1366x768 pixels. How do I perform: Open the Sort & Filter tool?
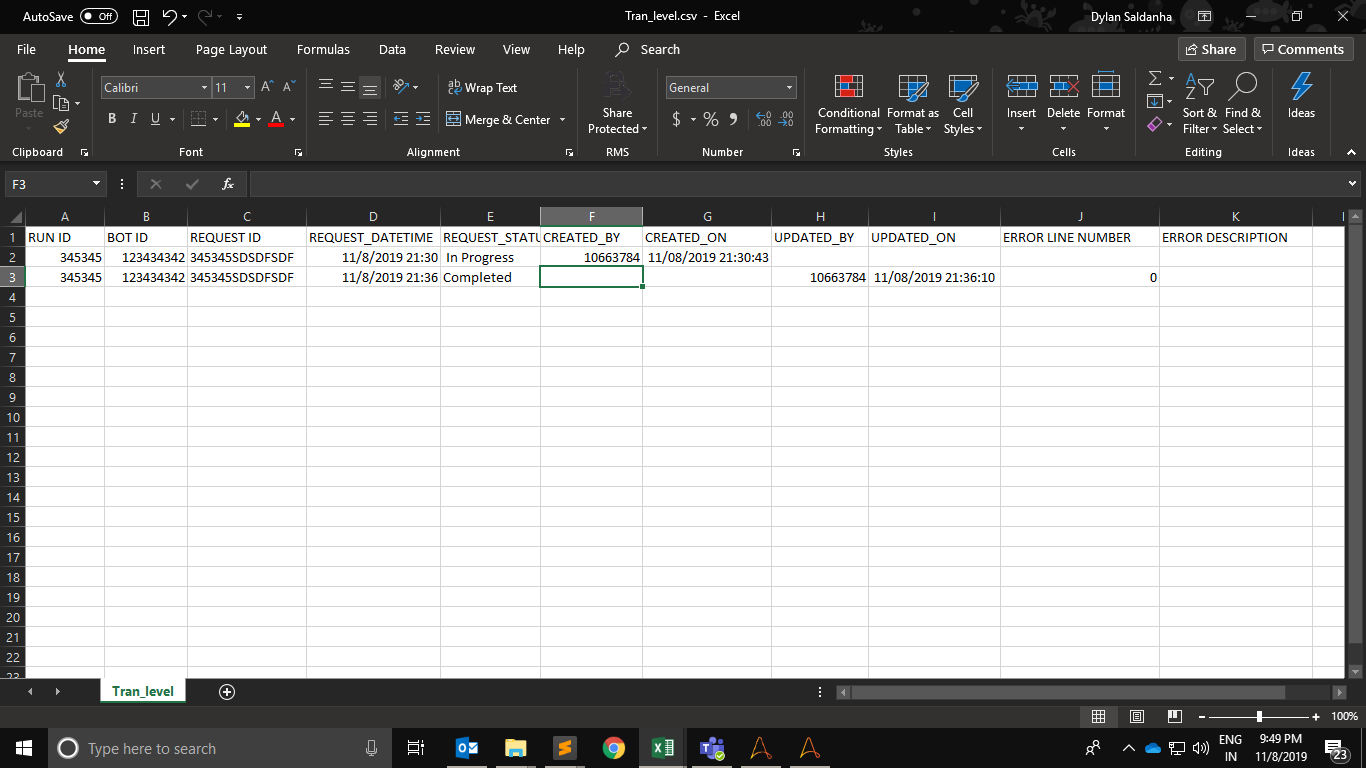(1199, 104)
